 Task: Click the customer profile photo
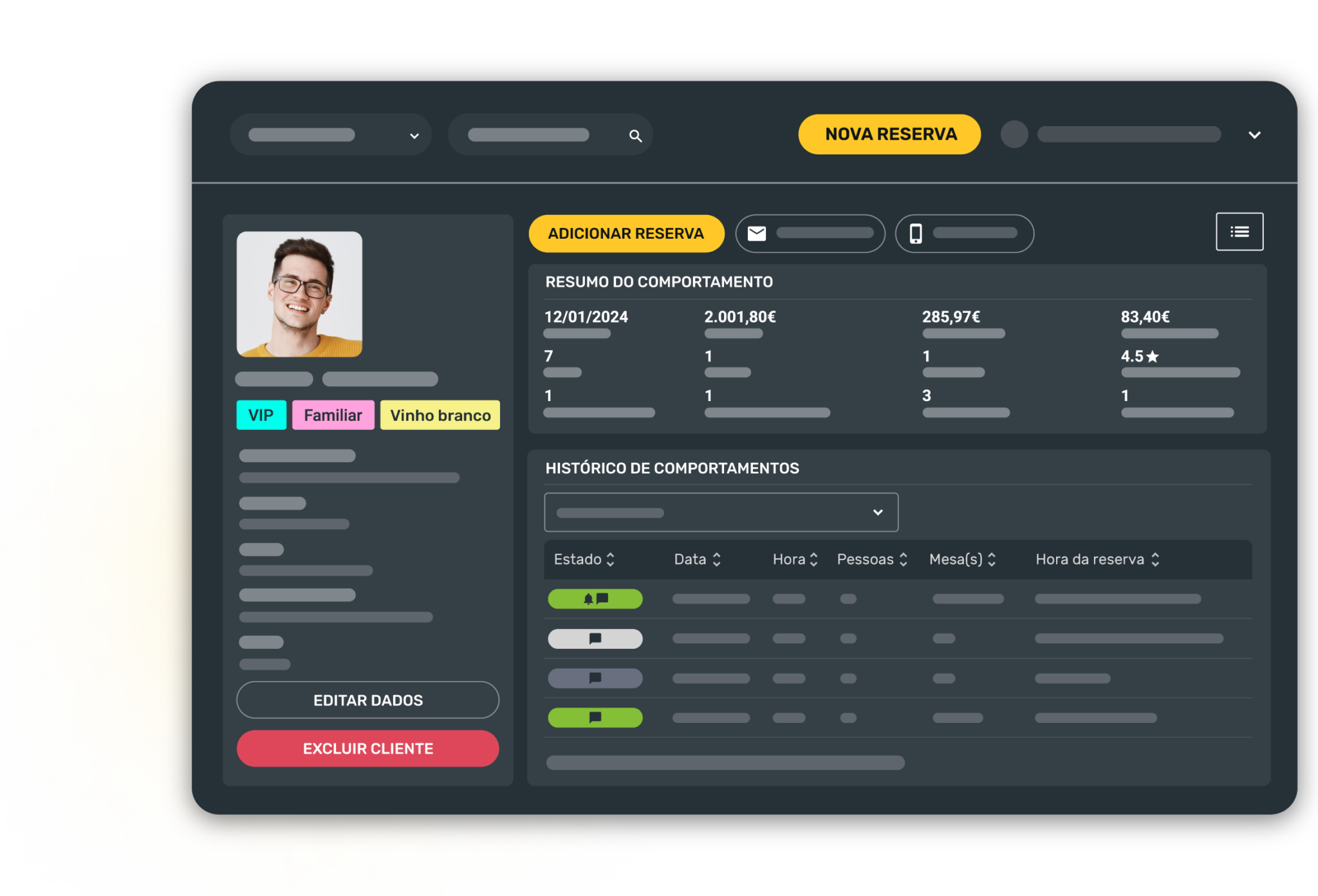(299, 294)
